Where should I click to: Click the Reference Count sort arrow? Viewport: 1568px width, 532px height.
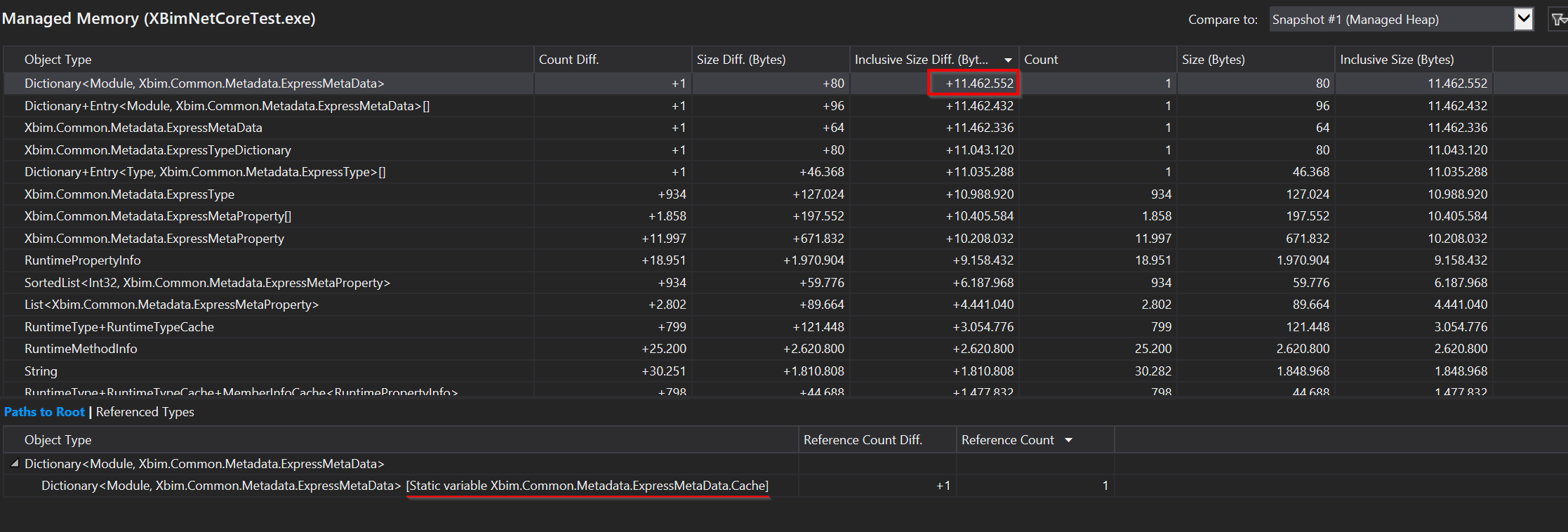pos(1069,440)
